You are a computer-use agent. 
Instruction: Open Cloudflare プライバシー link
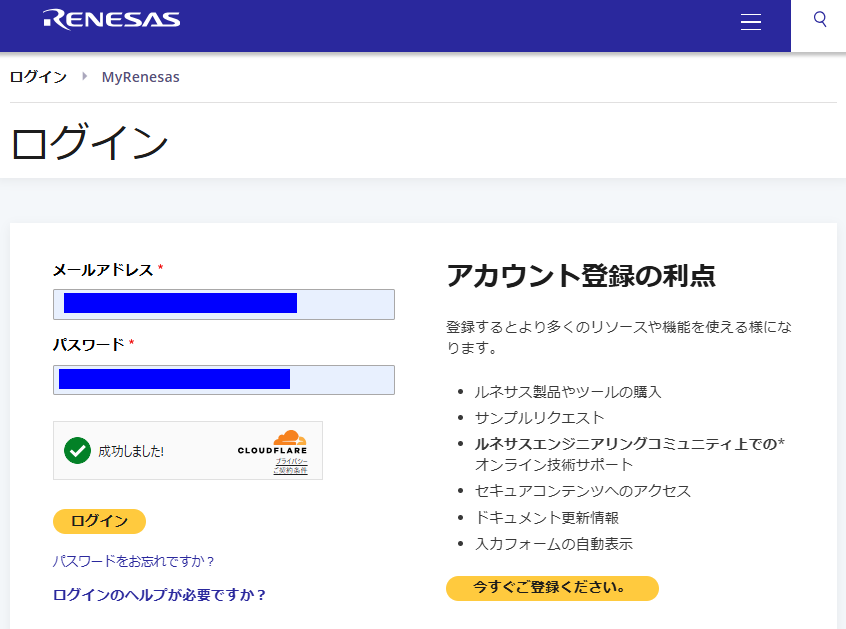(x=292, y=461)
